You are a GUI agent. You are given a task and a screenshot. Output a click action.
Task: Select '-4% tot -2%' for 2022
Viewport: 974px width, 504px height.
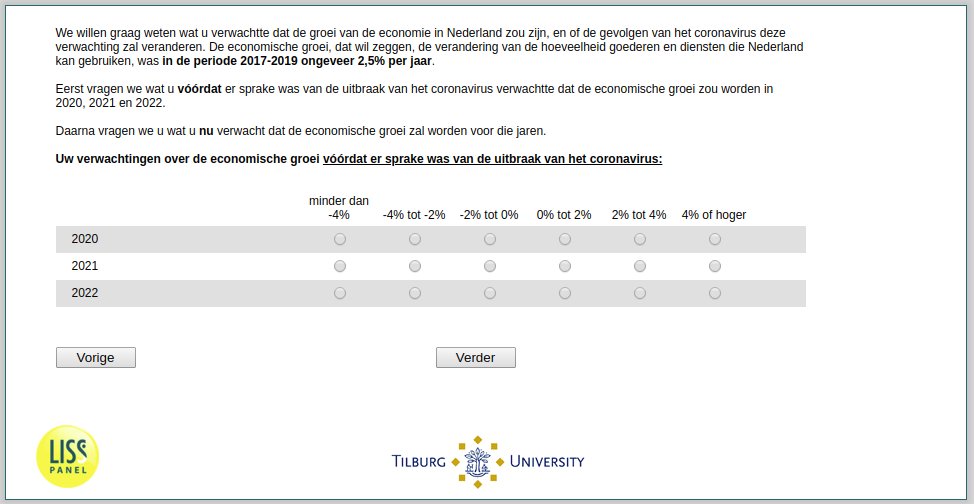415,293
